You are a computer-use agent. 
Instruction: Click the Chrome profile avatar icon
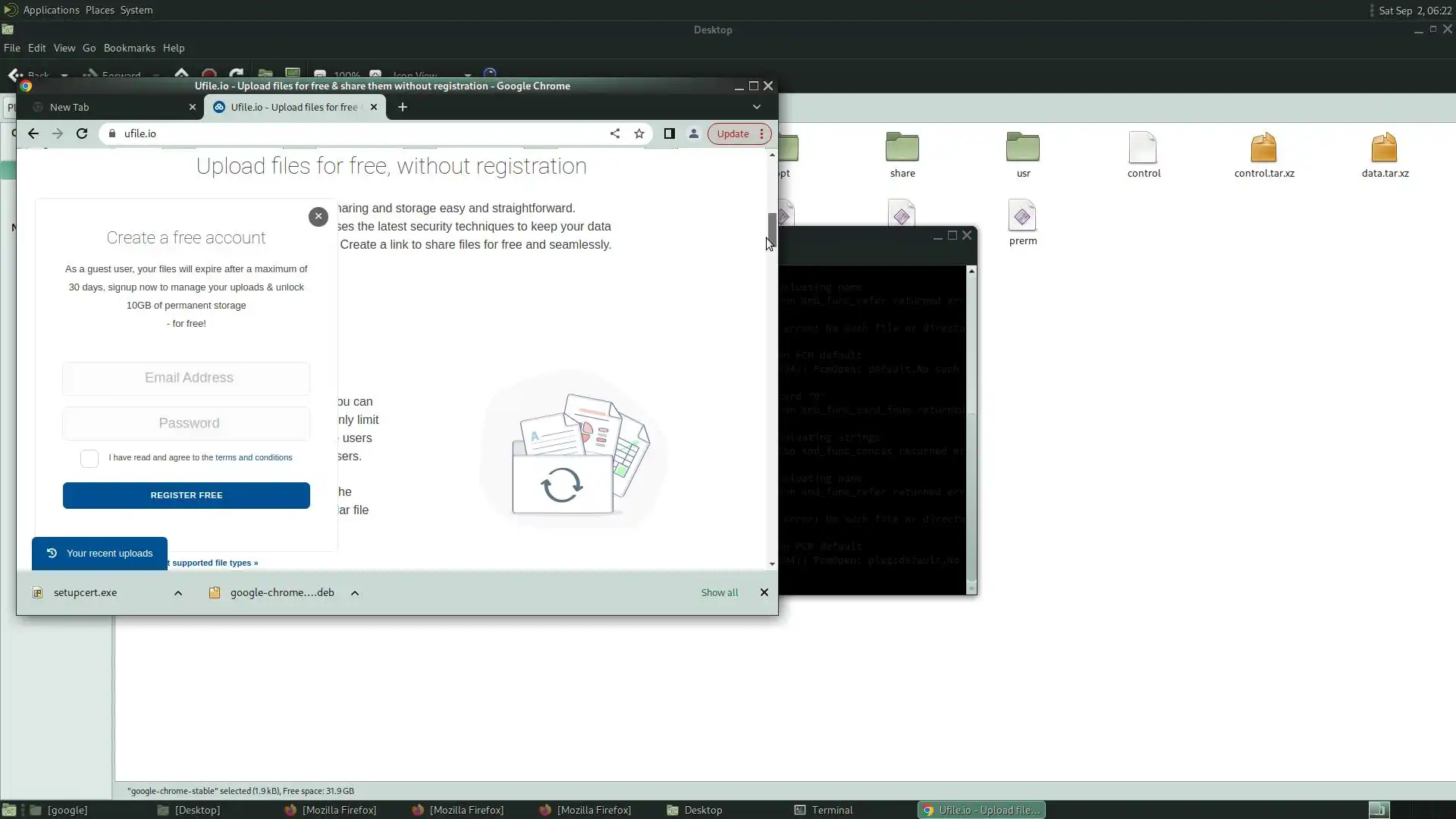coord(693,133)
